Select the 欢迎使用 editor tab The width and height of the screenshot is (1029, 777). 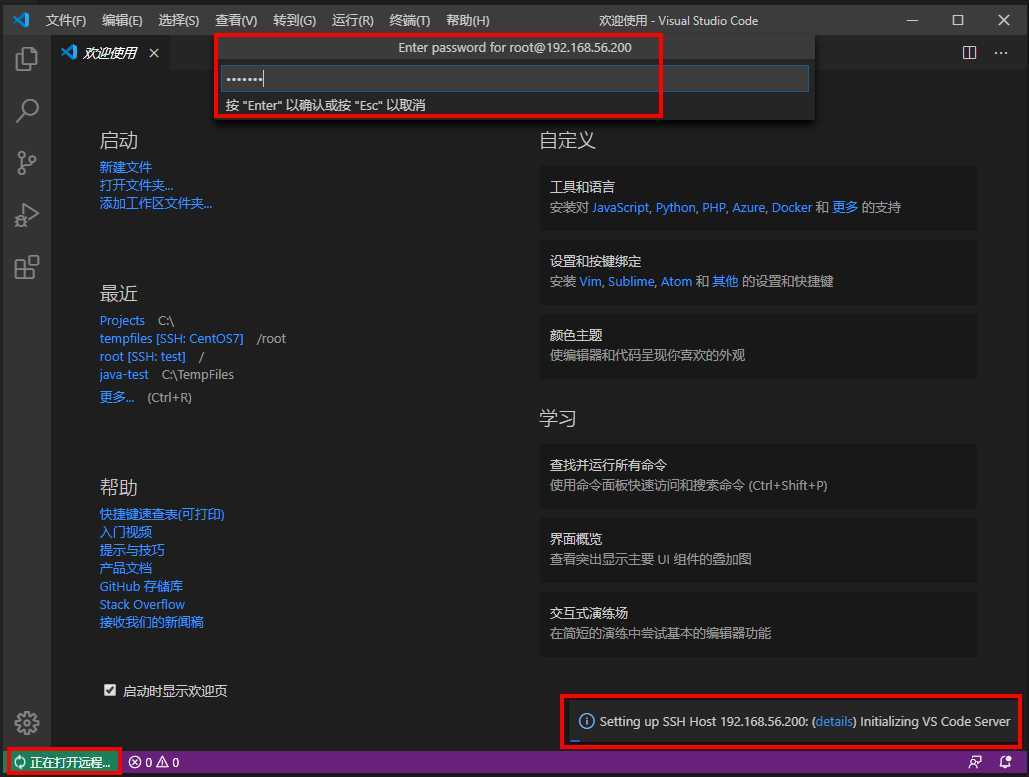click(110, 52)
